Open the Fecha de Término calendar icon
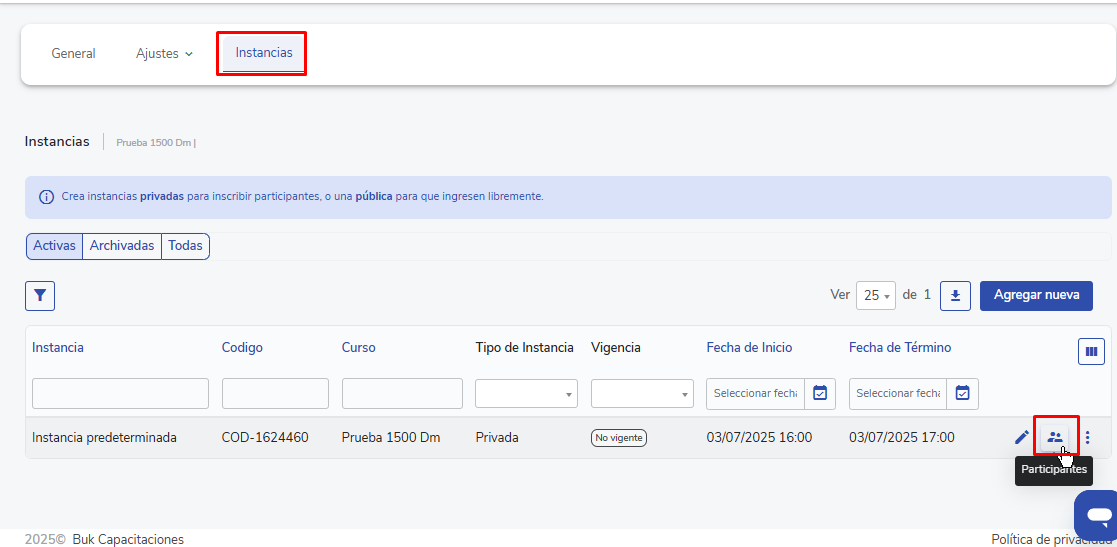Image resolution: width=1117 pixels, height=547 pixels. click(962, 394)
